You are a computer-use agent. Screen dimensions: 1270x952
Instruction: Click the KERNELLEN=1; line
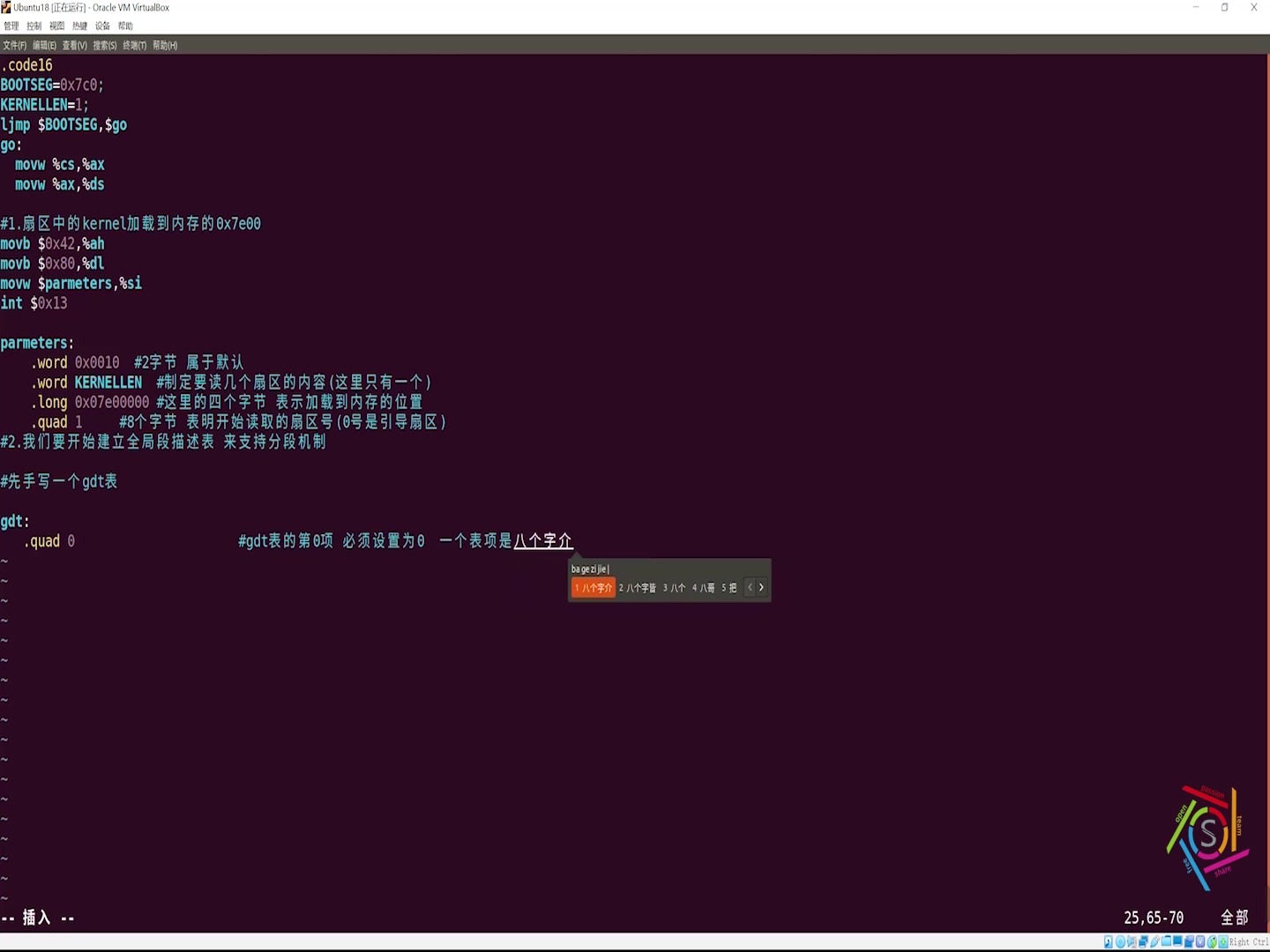pyautogui.click(x=44, y=105)
